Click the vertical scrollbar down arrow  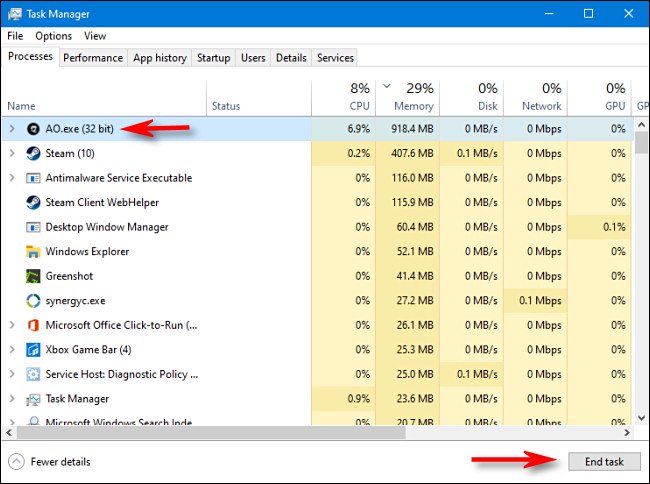(x=642, y=418)
